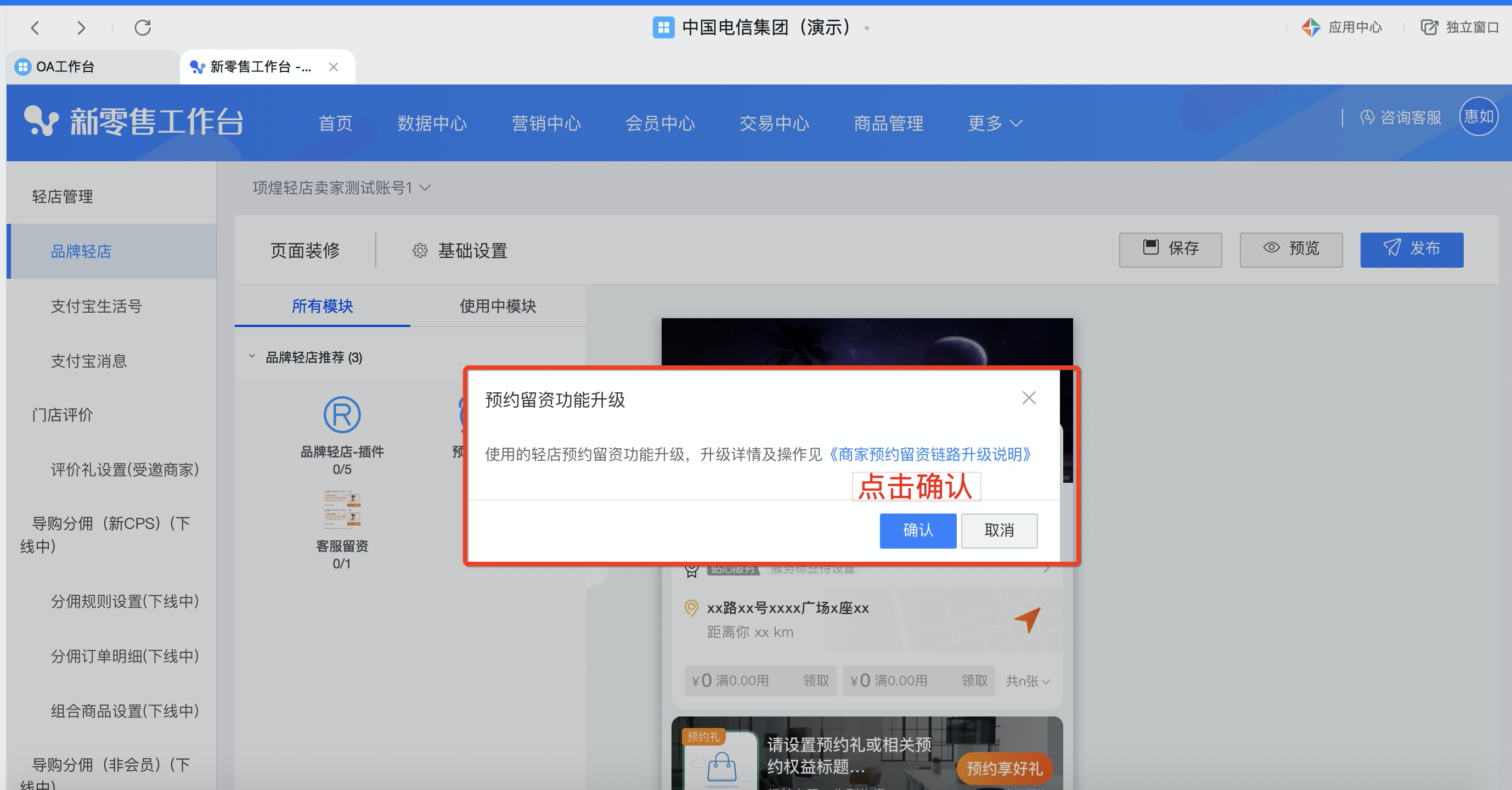Open the 会员中心 menu
Image resolution: width=1512 pixels, height=790 pixels.
coord(660,123)
